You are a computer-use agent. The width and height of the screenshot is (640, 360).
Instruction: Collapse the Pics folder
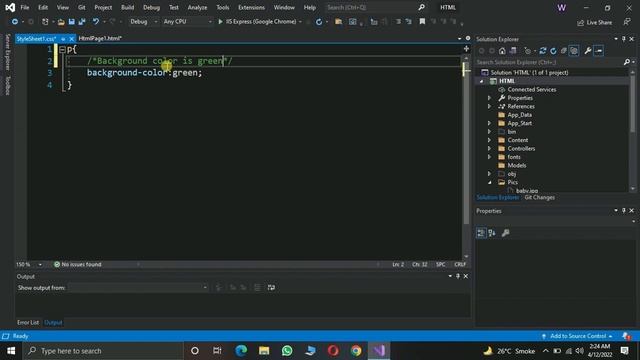click(489, 182)
